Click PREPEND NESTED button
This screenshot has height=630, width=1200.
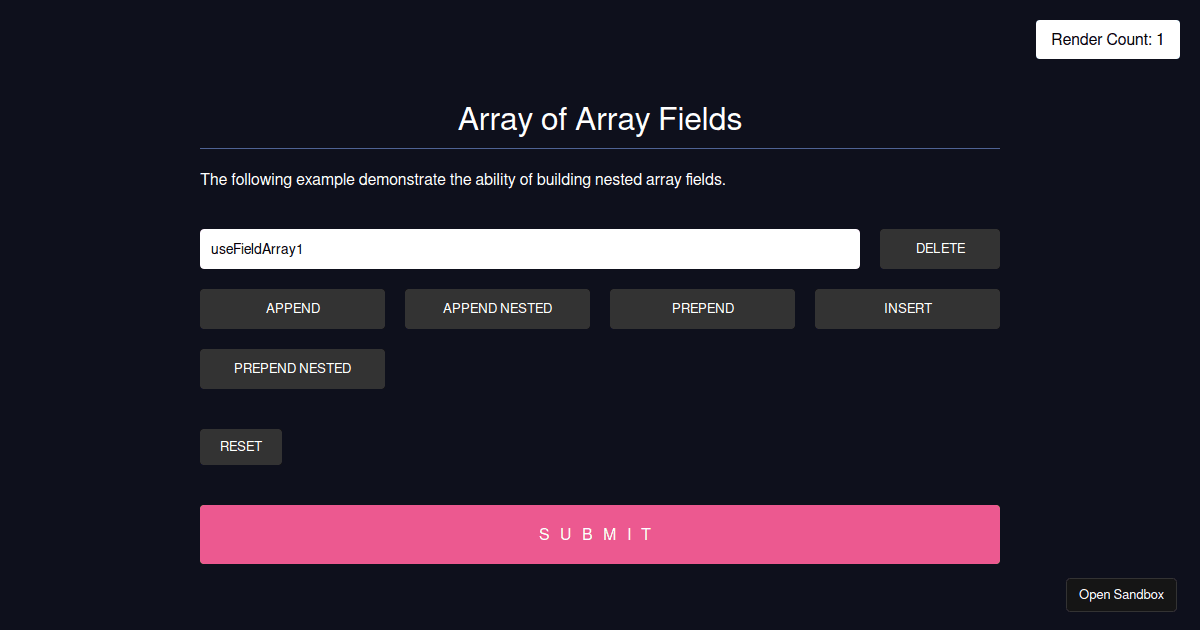click(x=292, y=369)
